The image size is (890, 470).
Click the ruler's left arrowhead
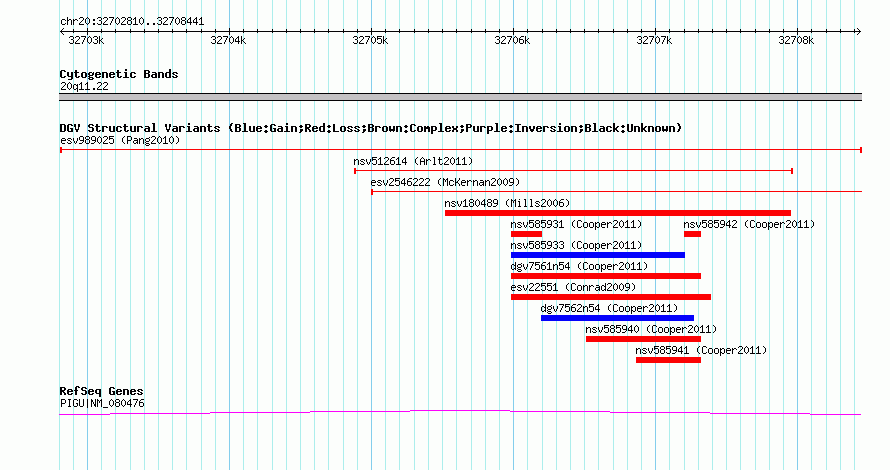coord(62,32)
